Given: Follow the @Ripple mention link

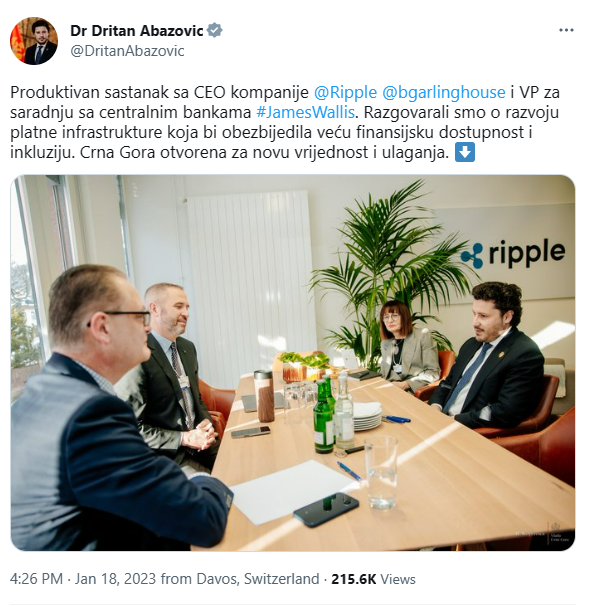Looking at the screenshot, I should 345,93.
